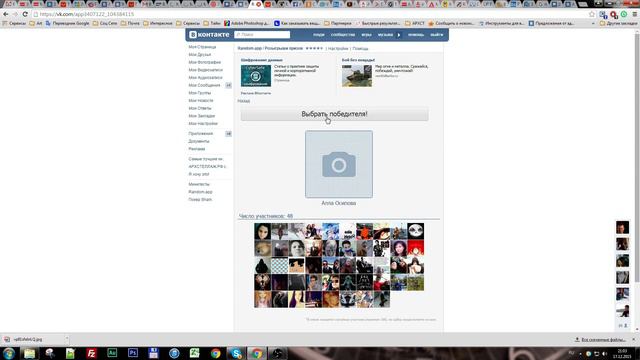Click сообщества in VK header

coord(343,35)
